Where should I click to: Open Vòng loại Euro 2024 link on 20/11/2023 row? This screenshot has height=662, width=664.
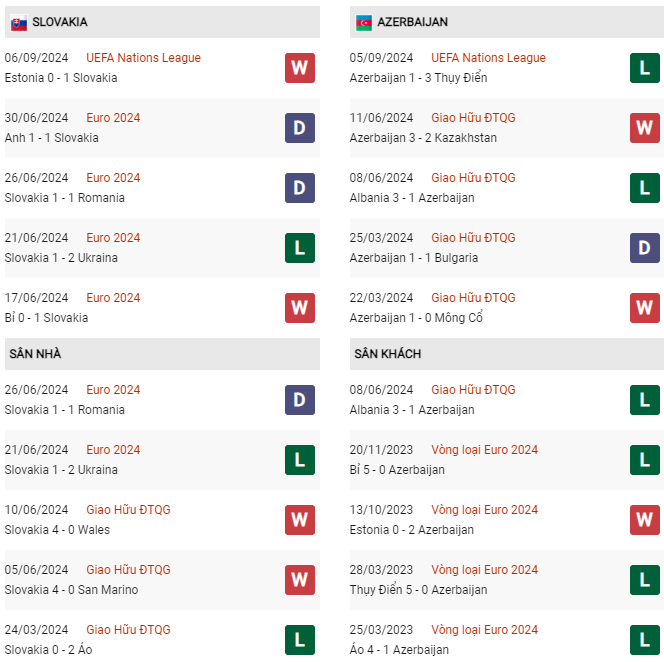(x=484, y=449)
